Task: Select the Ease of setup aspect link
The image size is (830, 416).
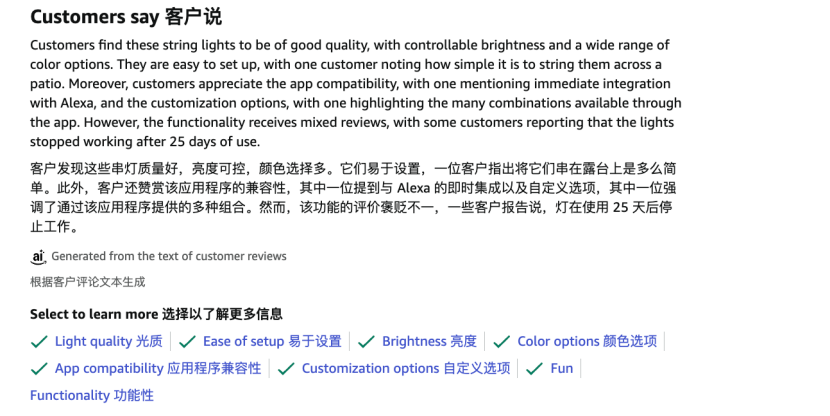Action: [272, 342]
